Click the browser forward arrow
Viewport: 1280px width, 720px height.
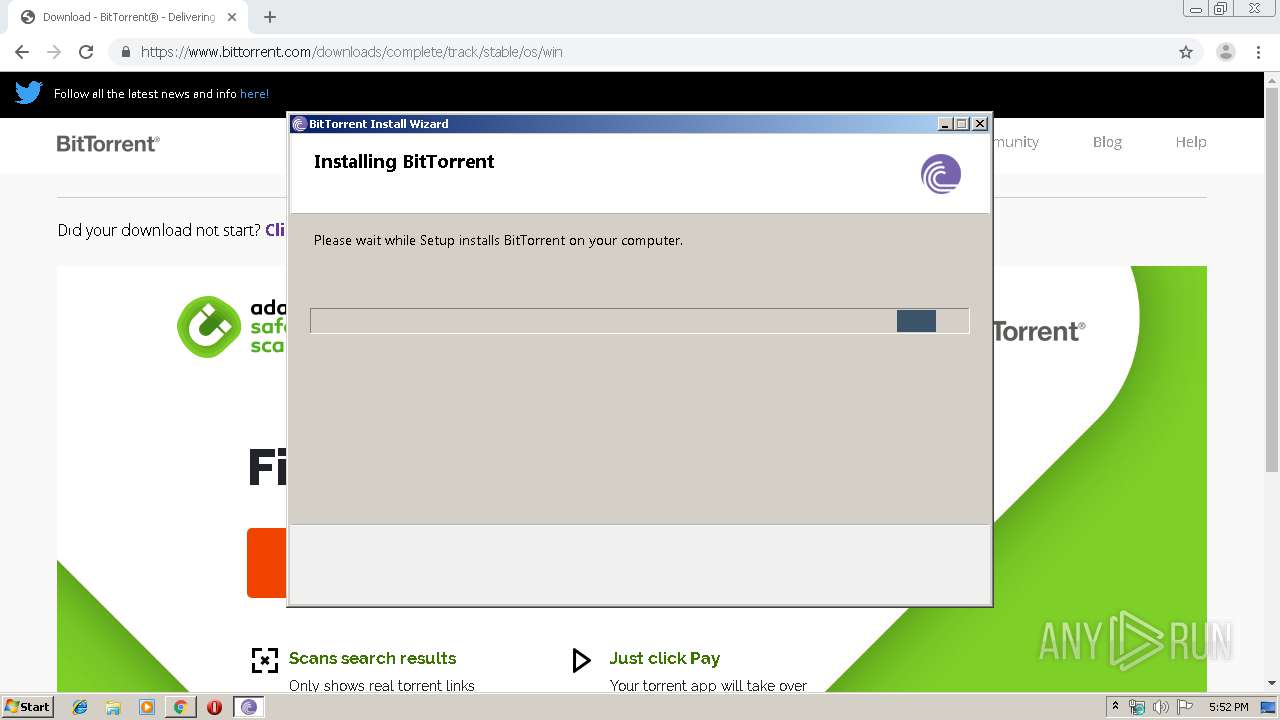click(54, 52)
